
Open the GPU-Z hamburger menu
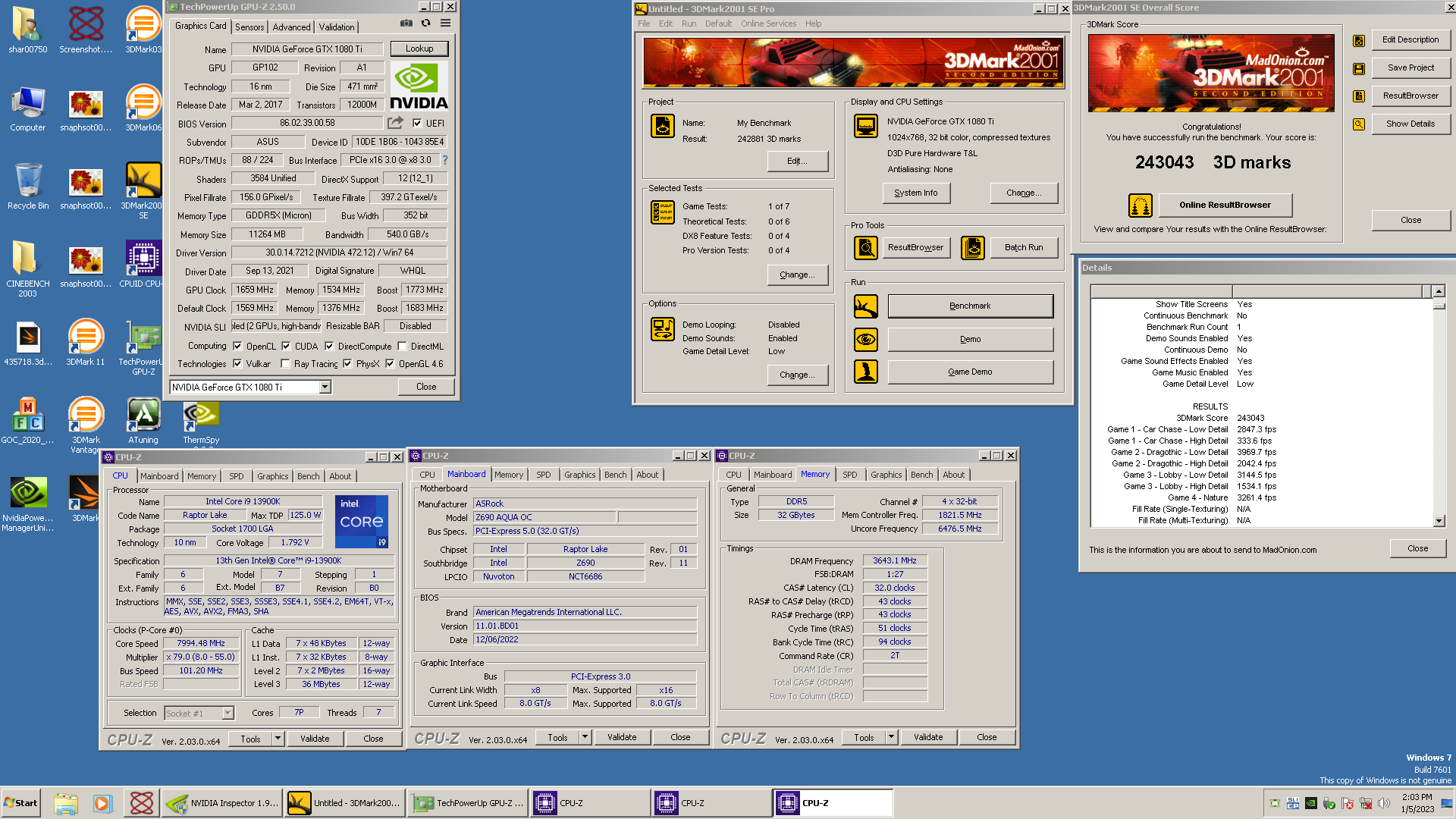[x=446, y=24]
